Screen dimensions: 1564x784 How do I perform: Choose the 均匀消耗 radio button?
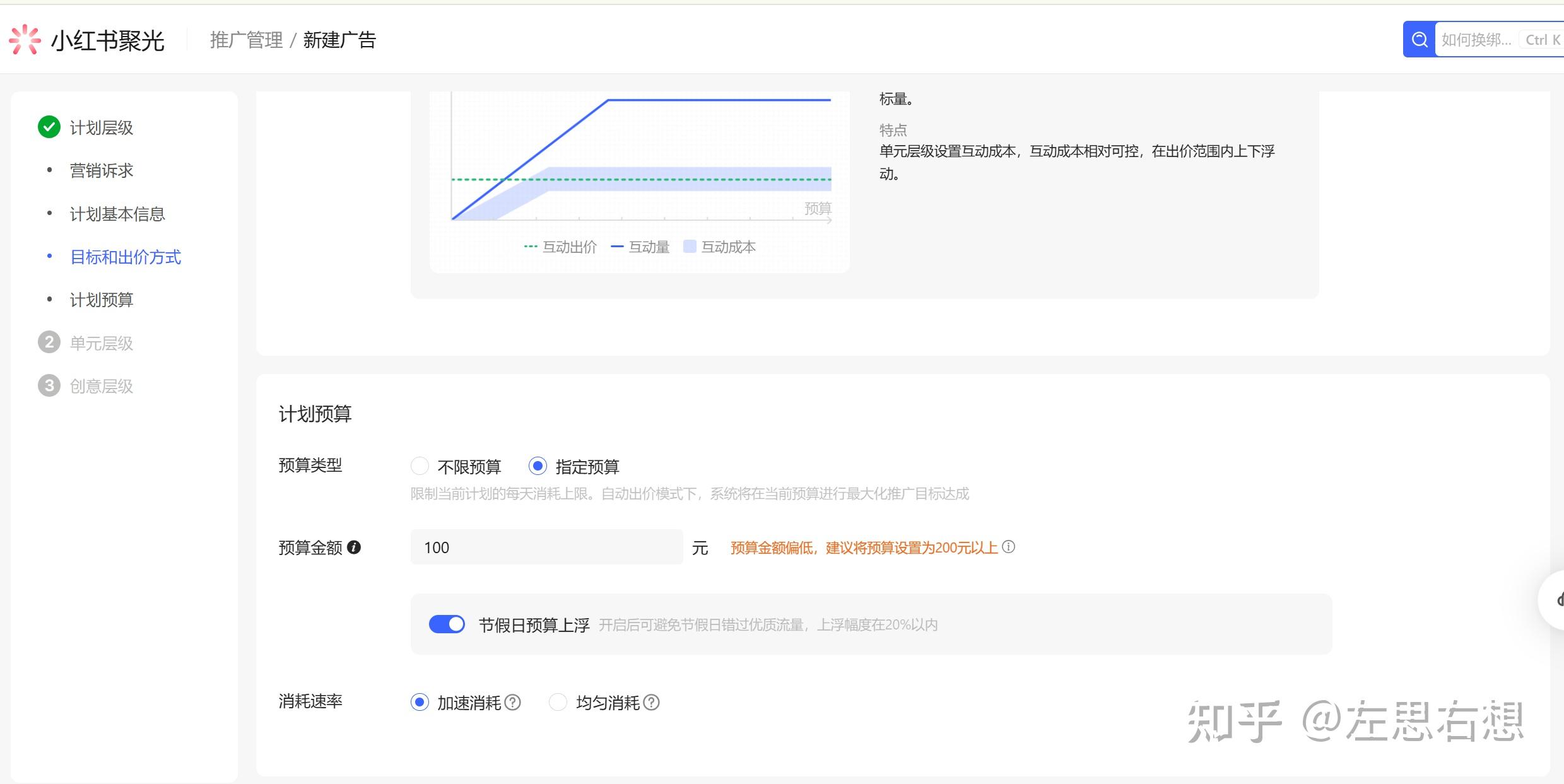coord(558,702)
